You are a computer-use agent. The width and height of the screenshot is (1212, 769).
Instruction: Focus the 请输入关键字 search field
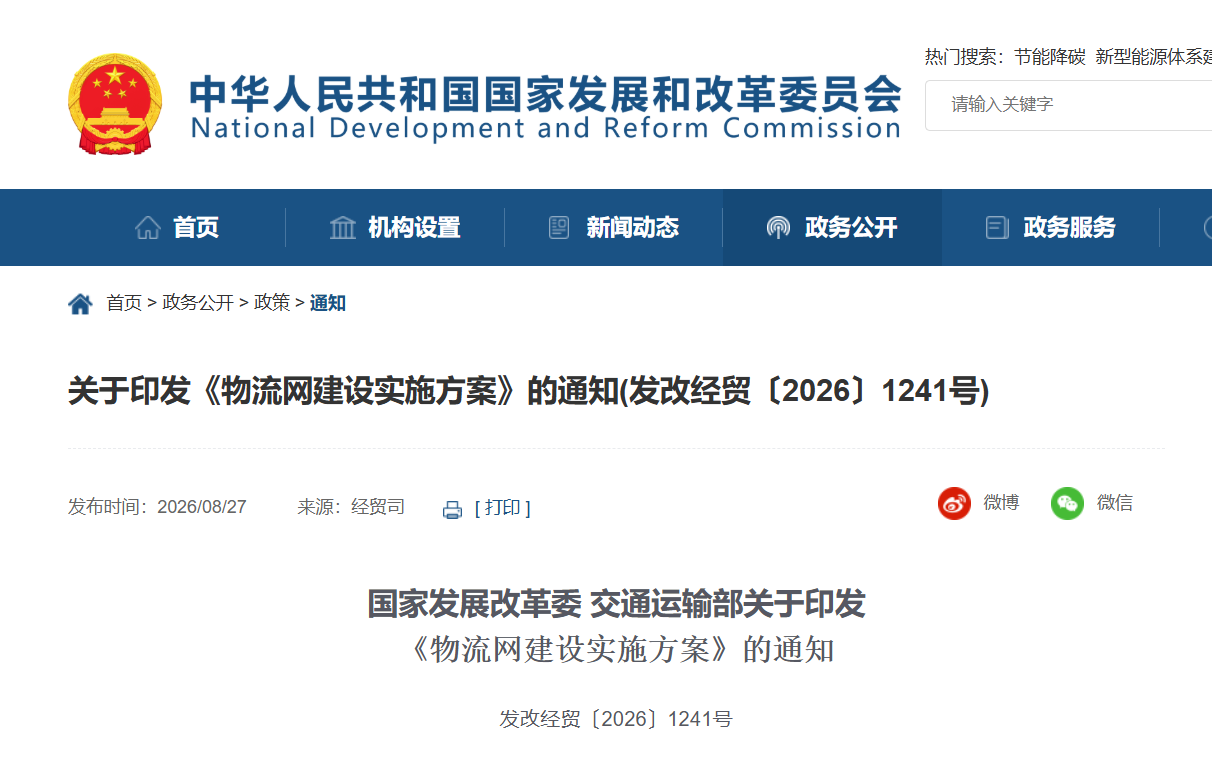pyautogui.click(x=1068, y=105)
